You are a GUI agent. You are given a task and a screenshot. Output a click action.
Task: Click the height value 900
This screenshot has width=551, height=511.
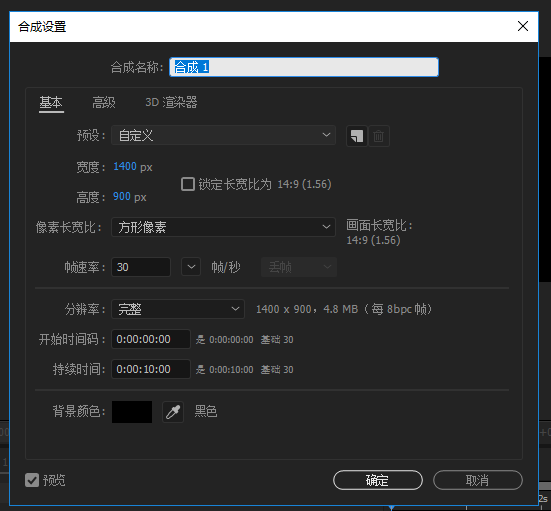122,196
